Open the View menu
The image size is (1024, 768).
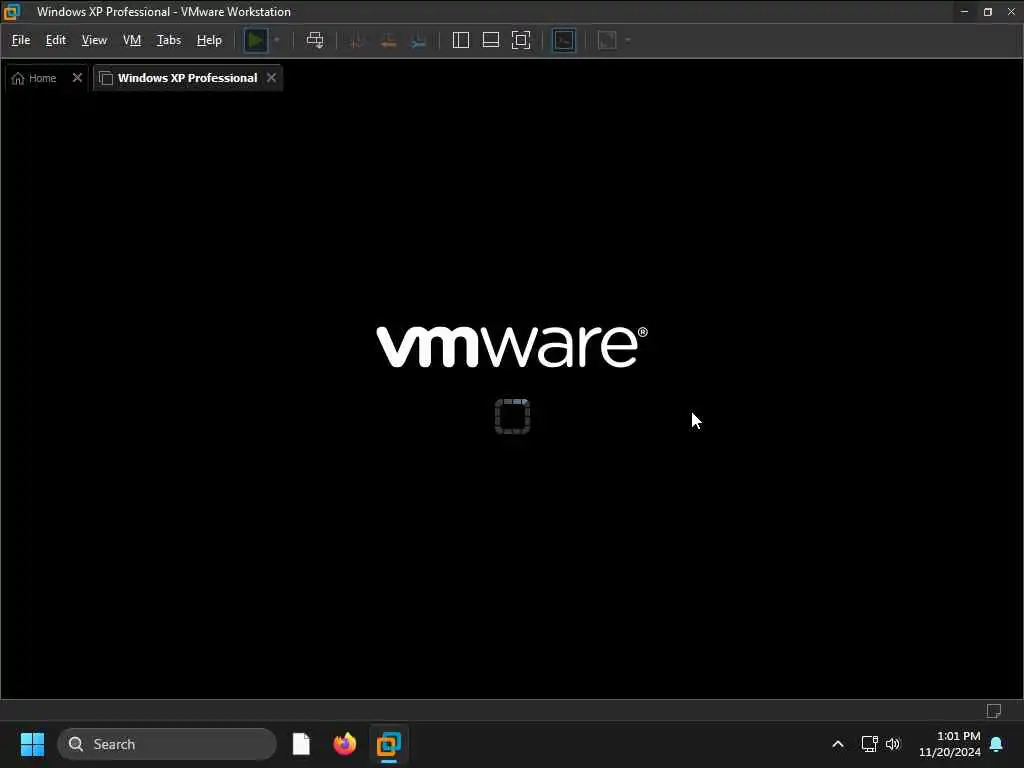pyautogui.click(x=94, y=40)
